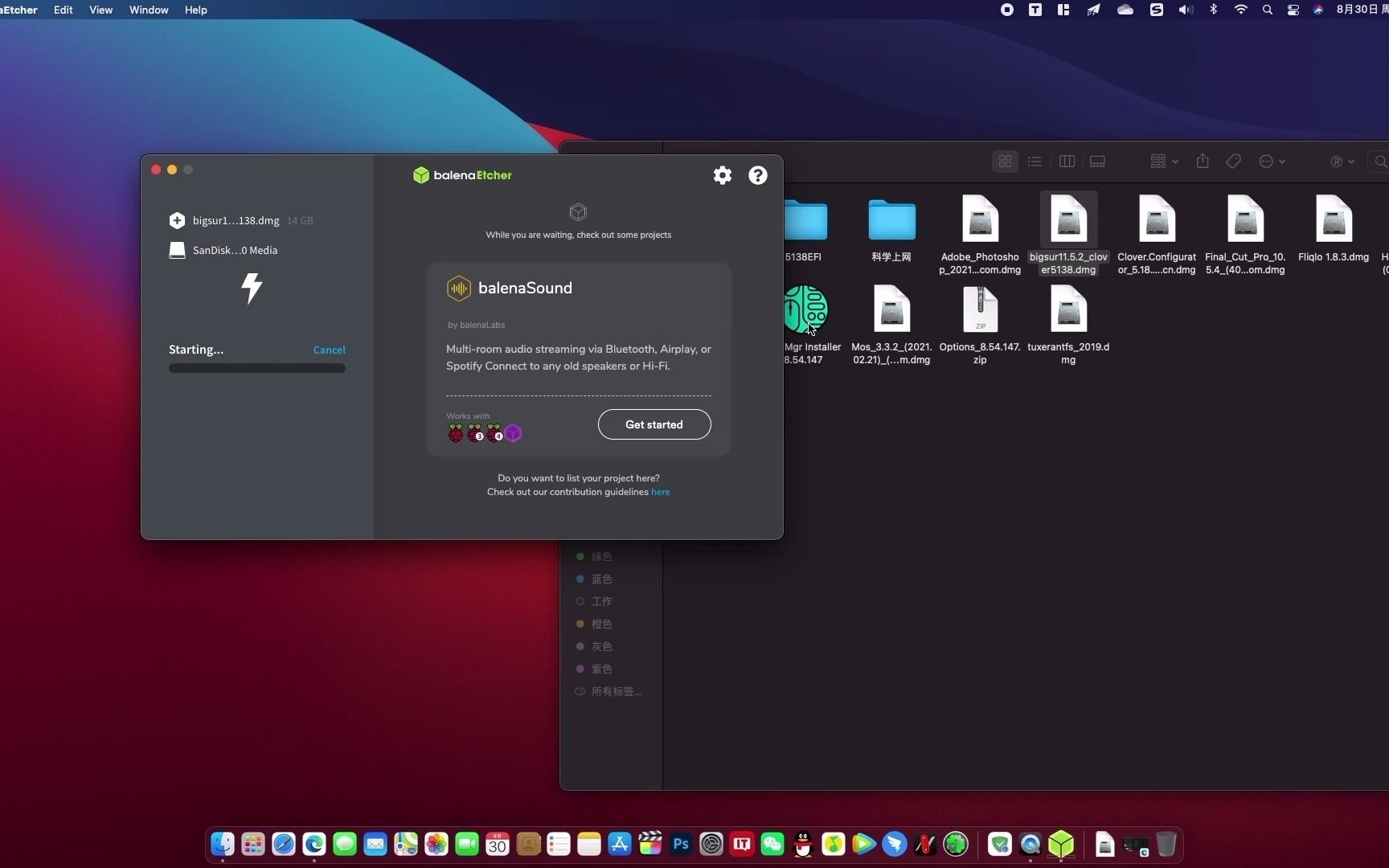Switch Finder to column view
1389x868 pixels.
pos(1067,162)
